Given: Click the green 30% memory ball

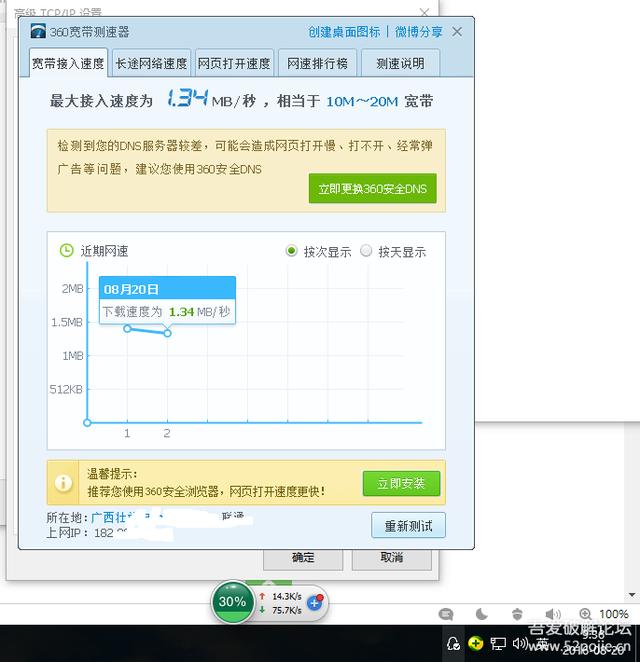Looking at the screenshot, I should pos(232,602).
